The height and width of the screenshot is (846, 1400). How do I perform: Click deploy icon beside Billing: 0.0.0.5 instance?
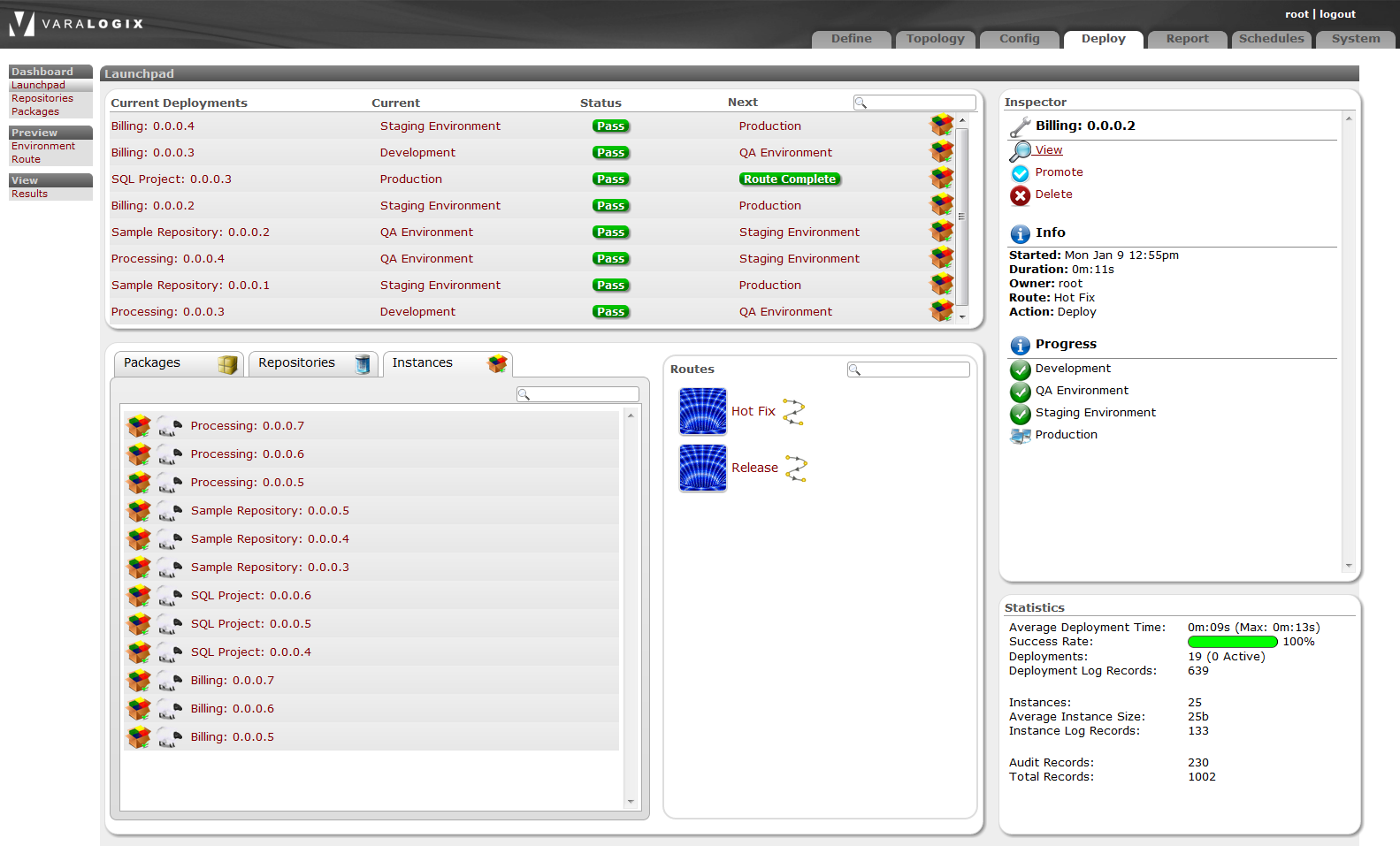click(170, 737)
